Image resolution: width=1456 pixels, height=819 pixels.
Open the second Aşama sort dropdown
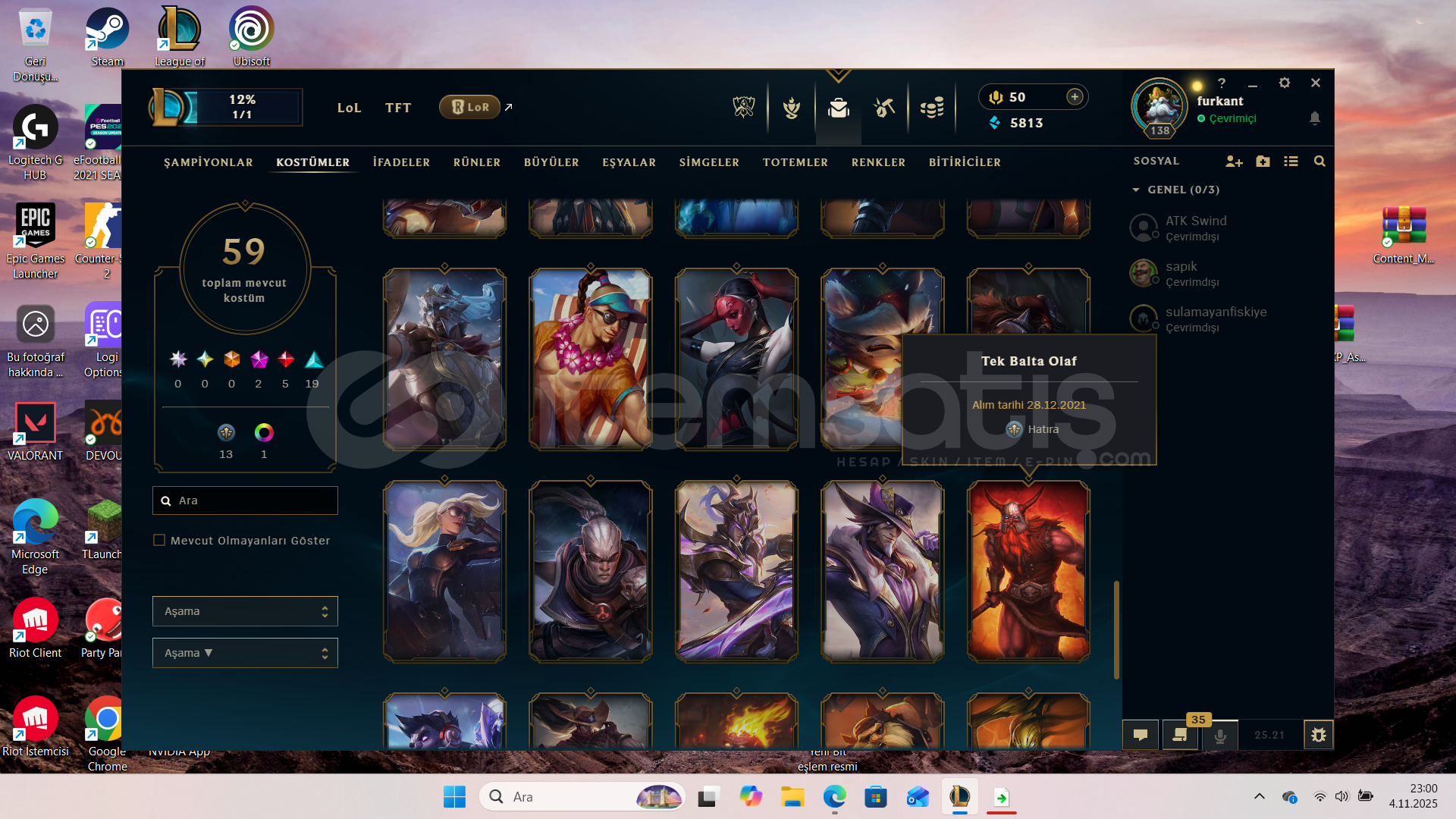coord(245,653)
